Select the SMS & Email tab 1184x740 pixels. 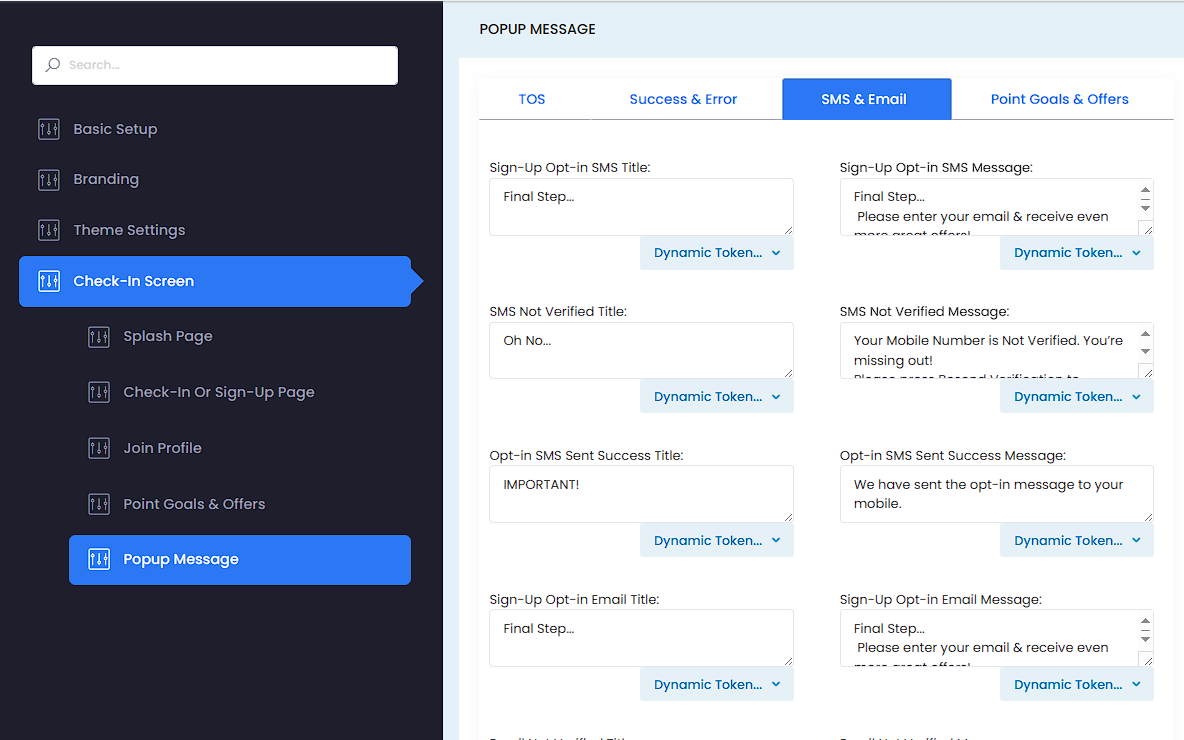[867, 99]
